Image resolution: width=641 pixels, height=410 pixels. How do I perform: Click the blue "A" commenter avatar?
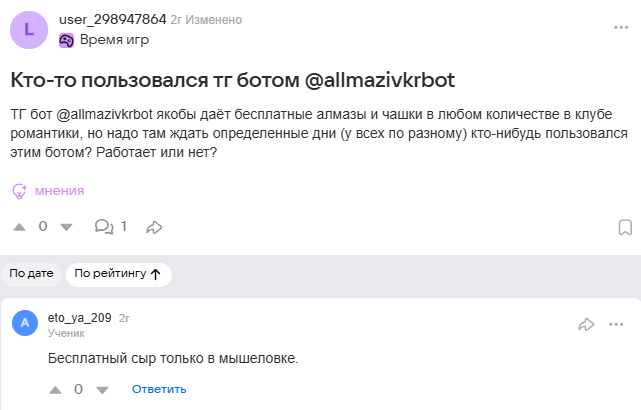point(25,324)
